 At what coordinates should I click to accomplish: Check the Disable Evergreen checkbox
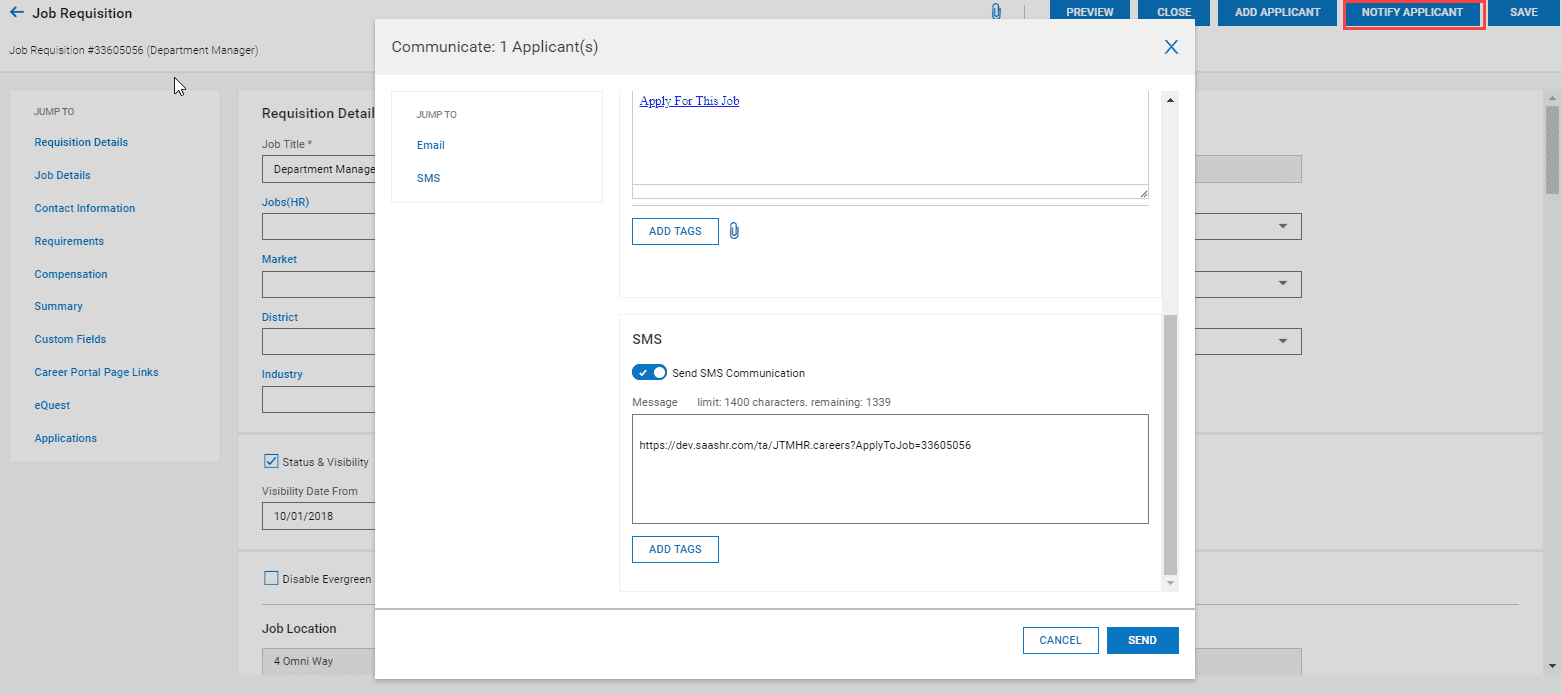[x=271, y=578]
